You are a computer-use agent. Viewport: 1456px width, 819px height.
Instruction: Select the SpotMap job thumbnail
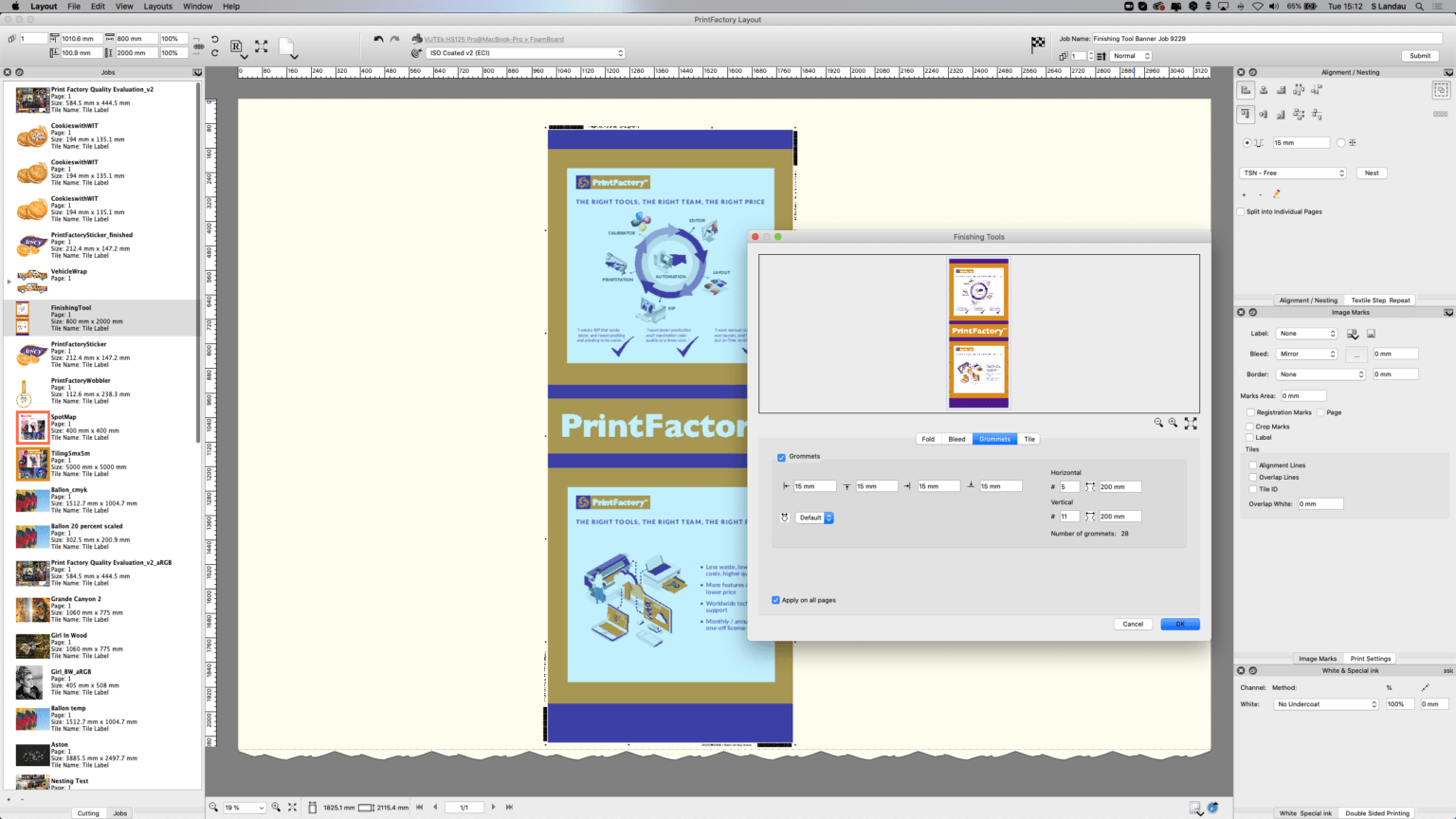[x=32, y=428]
